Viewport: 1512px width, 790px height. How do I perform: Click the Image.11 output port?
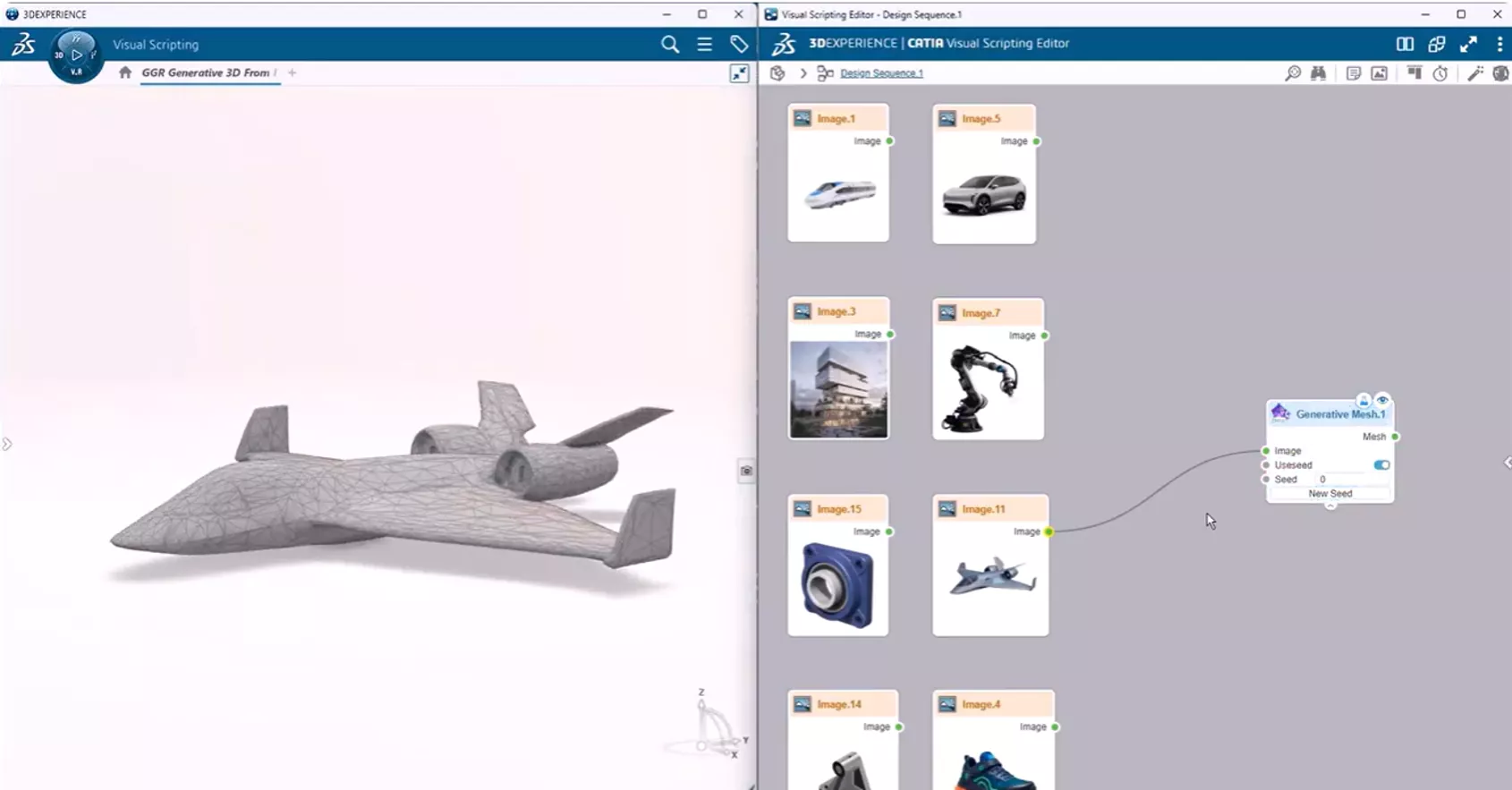1049,531
